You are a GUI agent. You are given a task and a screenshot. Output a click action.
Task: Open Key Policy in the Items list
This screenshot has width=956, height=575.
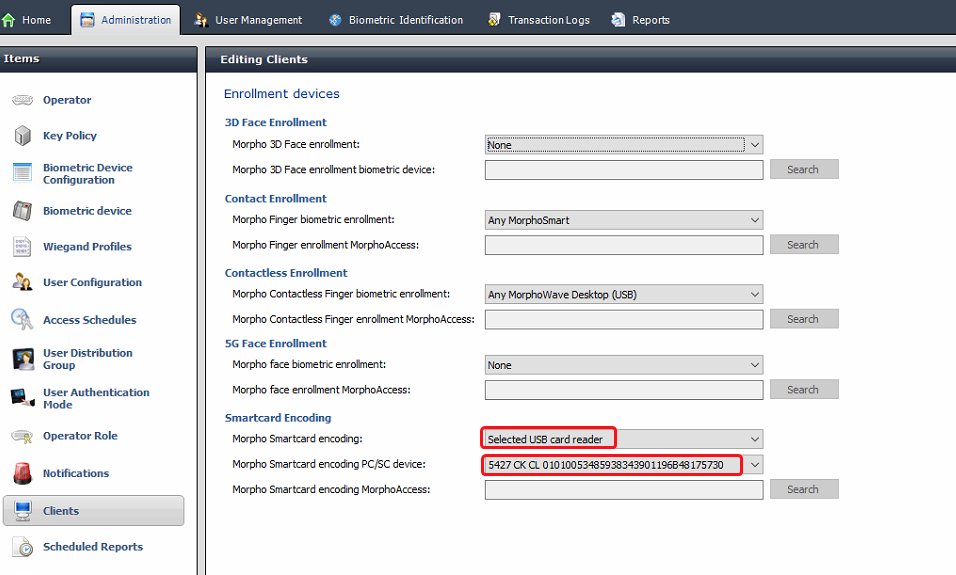[70, 135]
